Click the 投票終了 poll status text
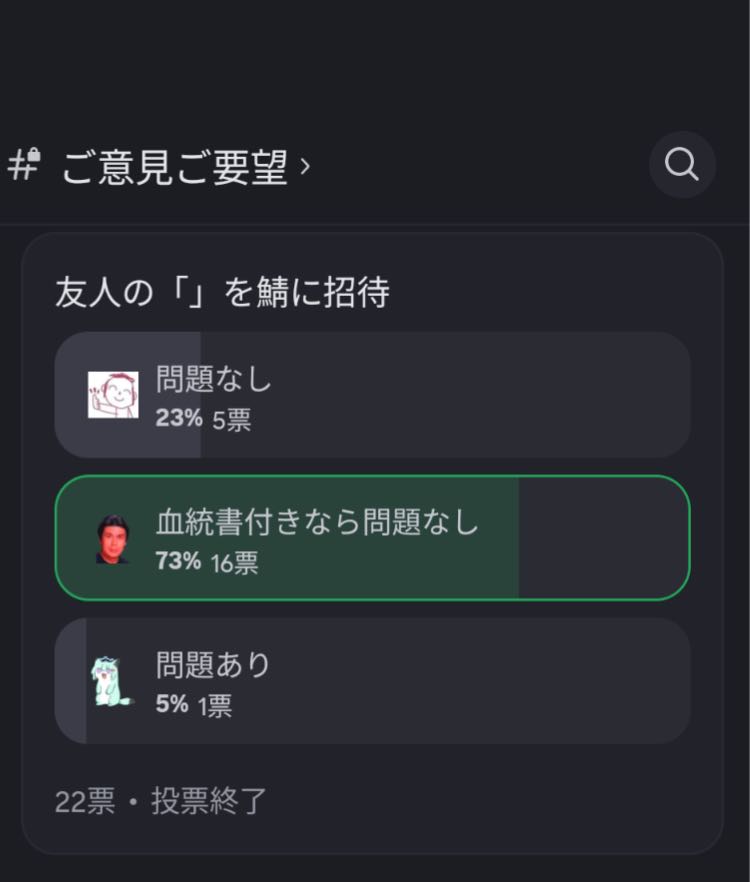The width and height of the screenshot is (750, 882). coord(209,802)
